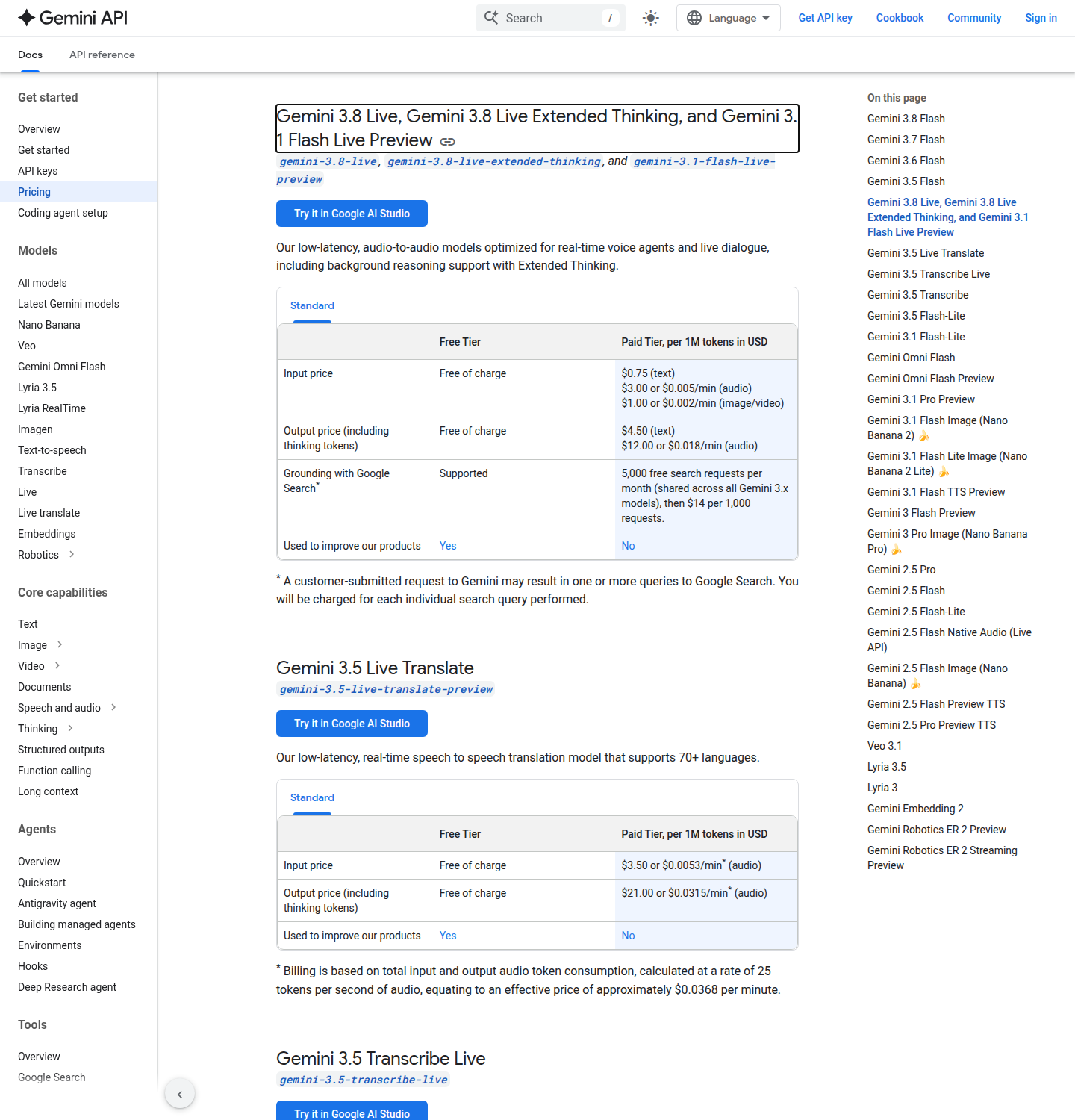Click the gemini-3.8-live model code link

point(328,161)
